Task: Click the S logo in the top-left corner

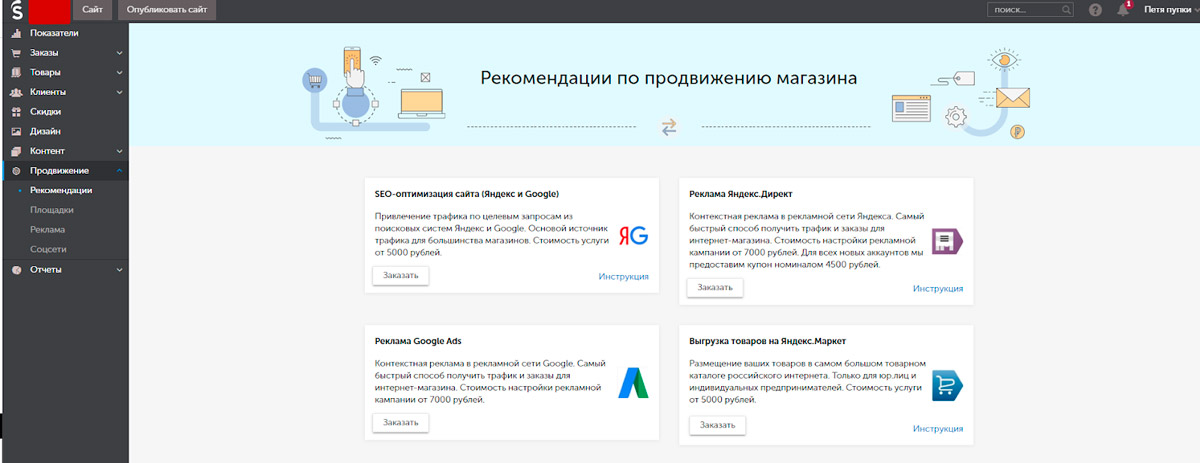Action: point(15,11)
